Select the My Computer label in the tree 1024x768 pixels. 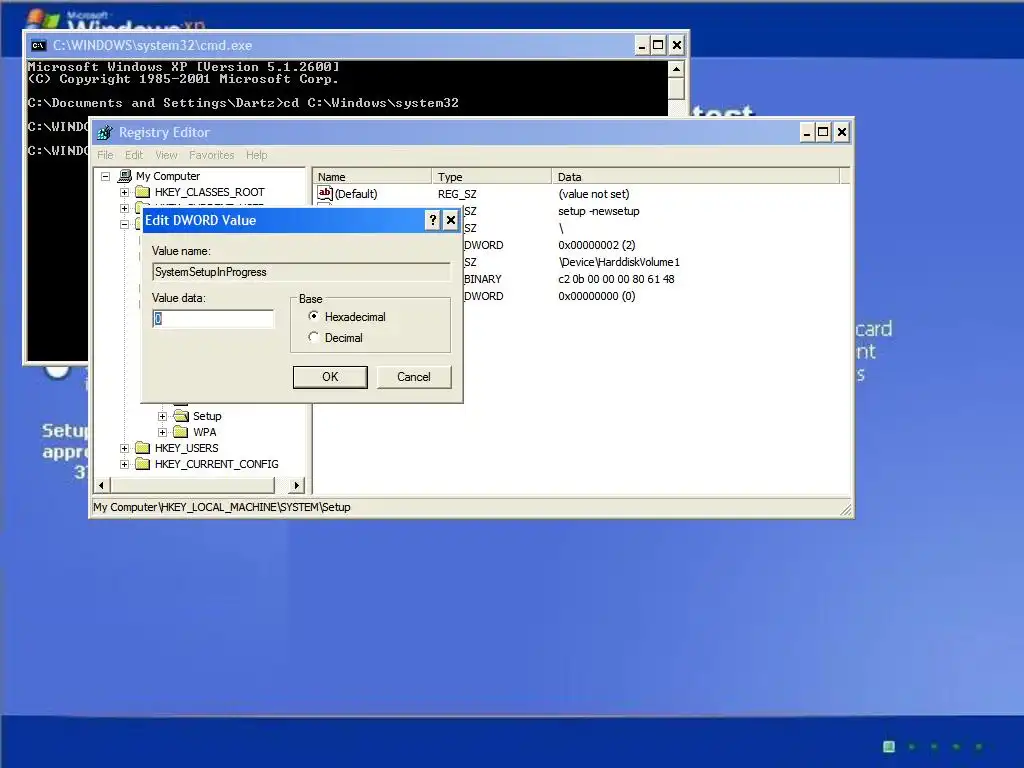(x=168, y=176)
